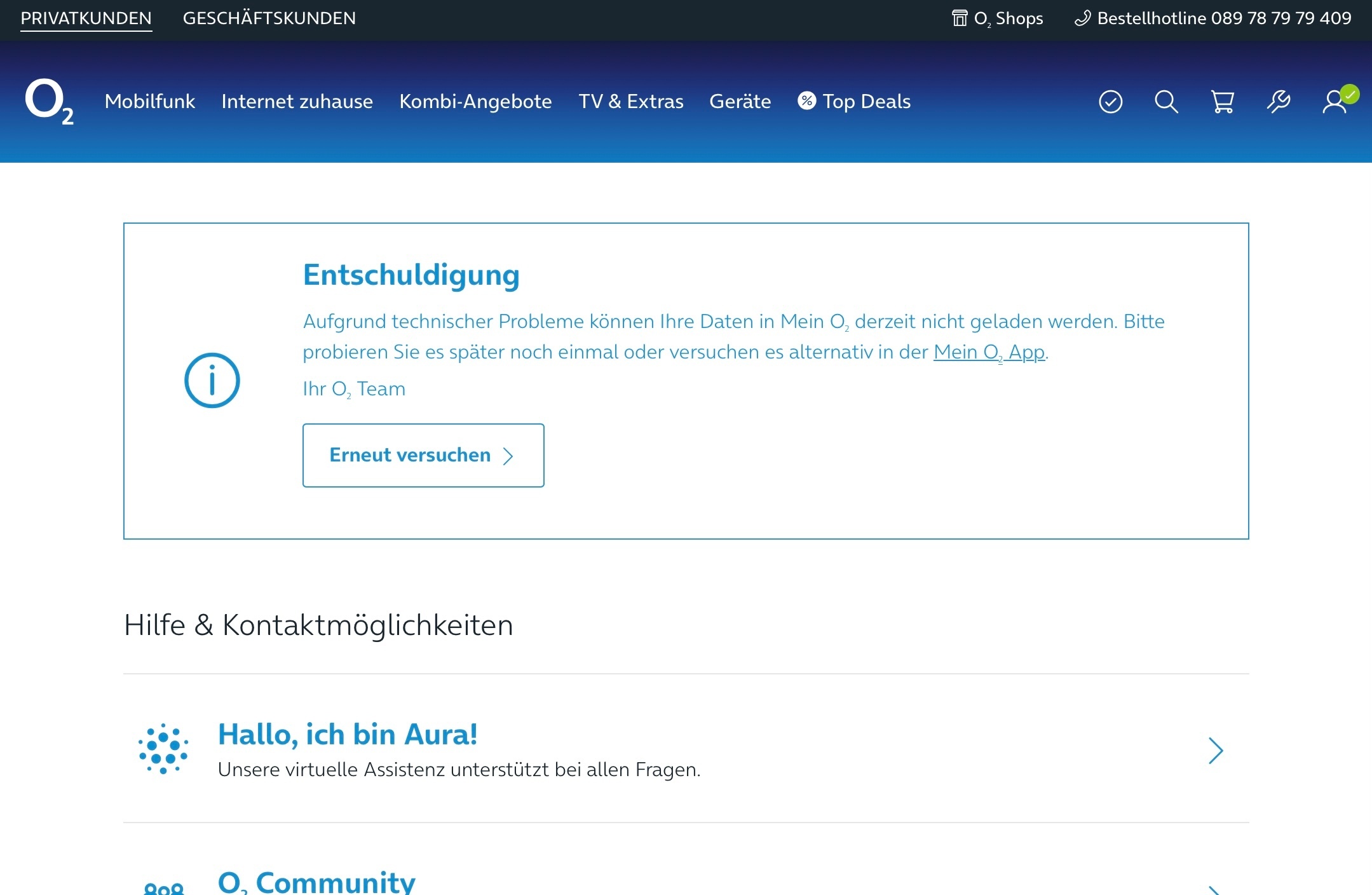Image resolution: width=1372 pixels, height=895 pixels.
Task: Follow the Mein O2 App link
Action: point(989,352)
